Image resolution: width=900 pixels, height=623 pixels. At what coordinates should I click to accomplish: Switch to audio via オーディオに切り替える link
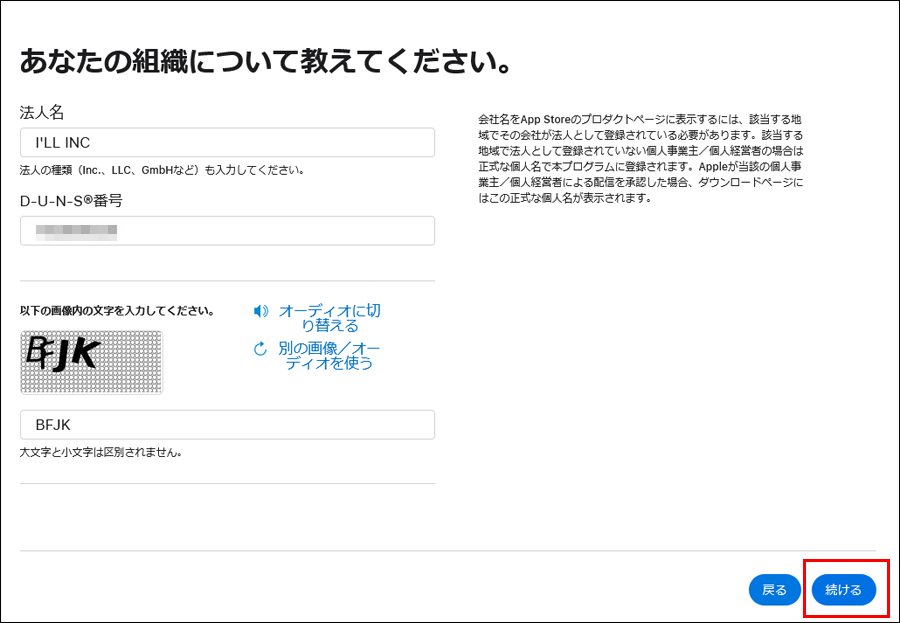(x=329, y=318)
